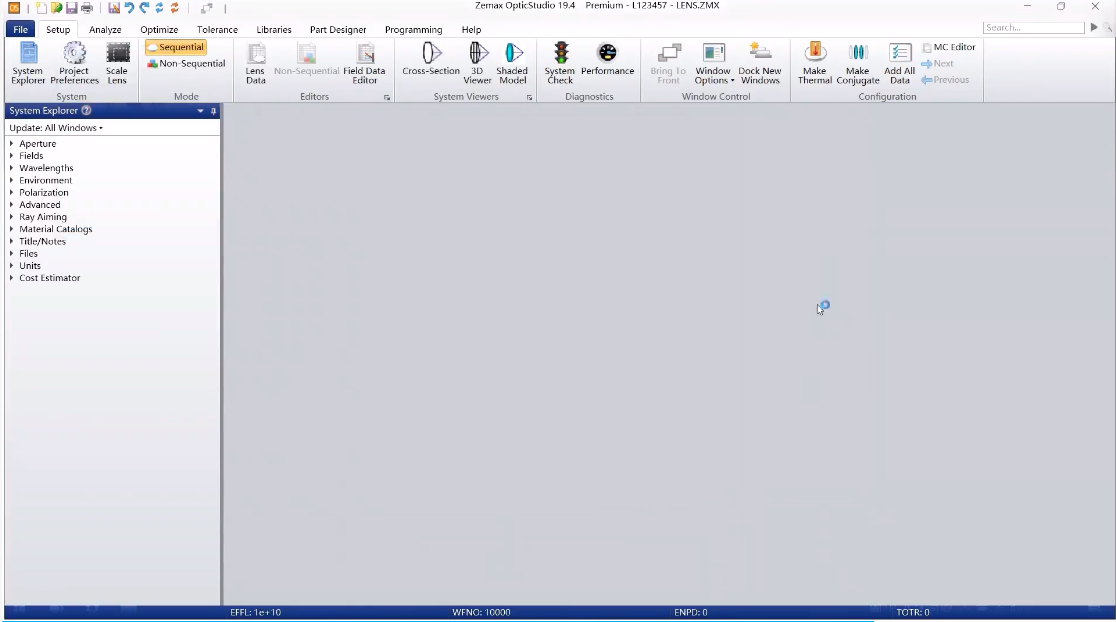Click the System Explorer help icon
The width and height of the screenshot is (1116, 622).
pos(86,110)
